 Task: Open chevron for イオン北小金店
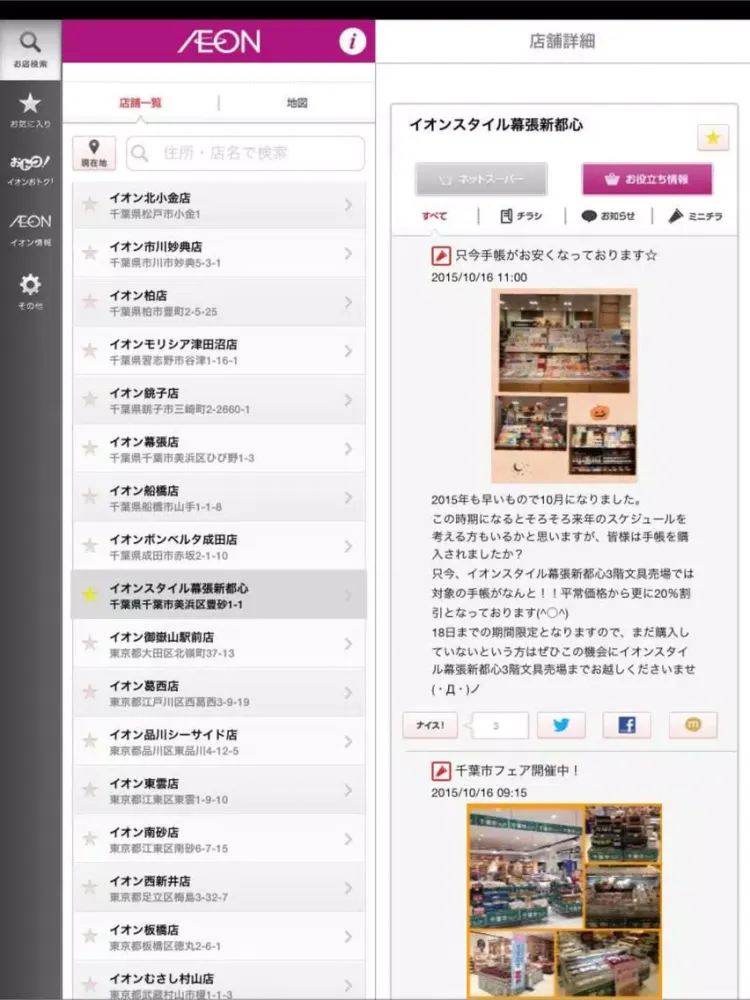click(348, 204)
